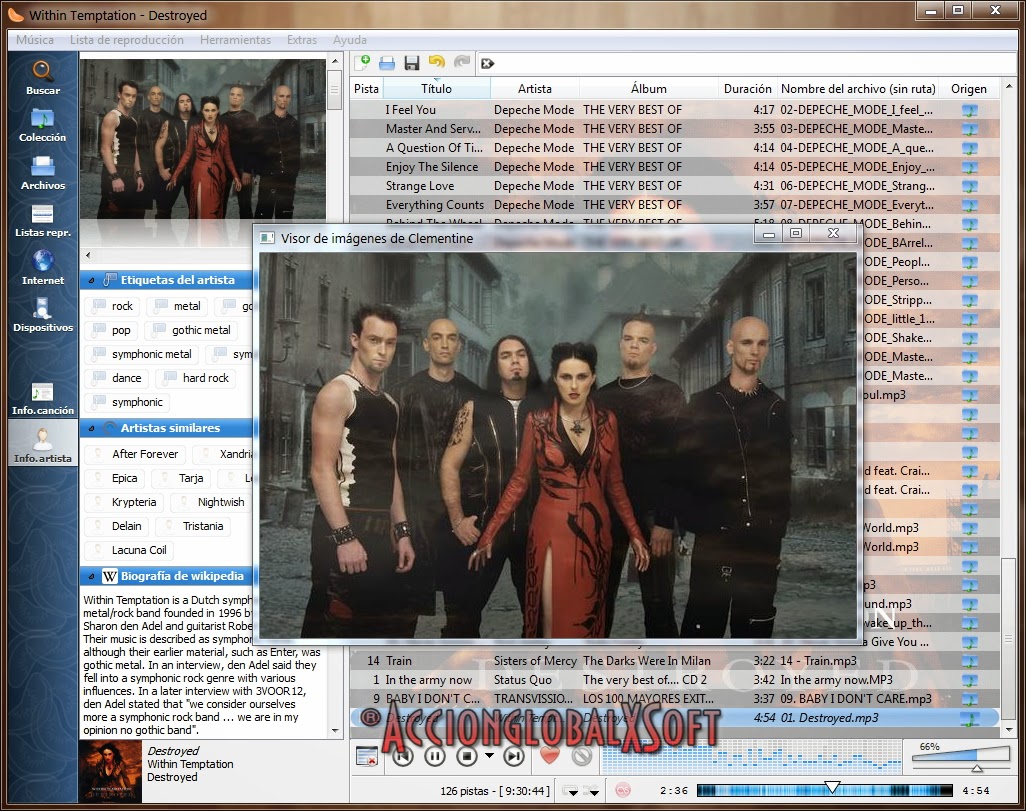Show the Dispositivos devices panel
1026x811 pixels.
(x=43, y=315)
